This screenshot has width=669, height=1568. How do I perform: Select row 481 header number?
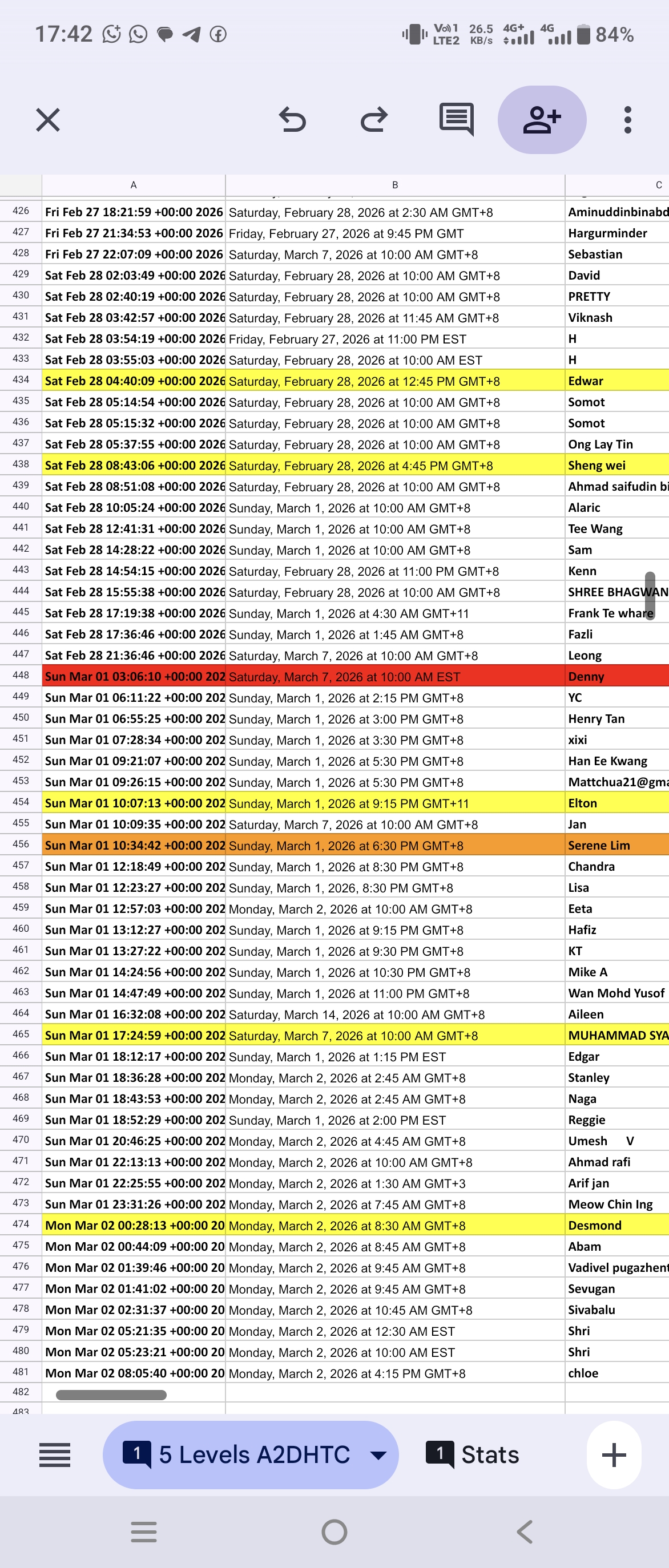tap(21, 1373)
